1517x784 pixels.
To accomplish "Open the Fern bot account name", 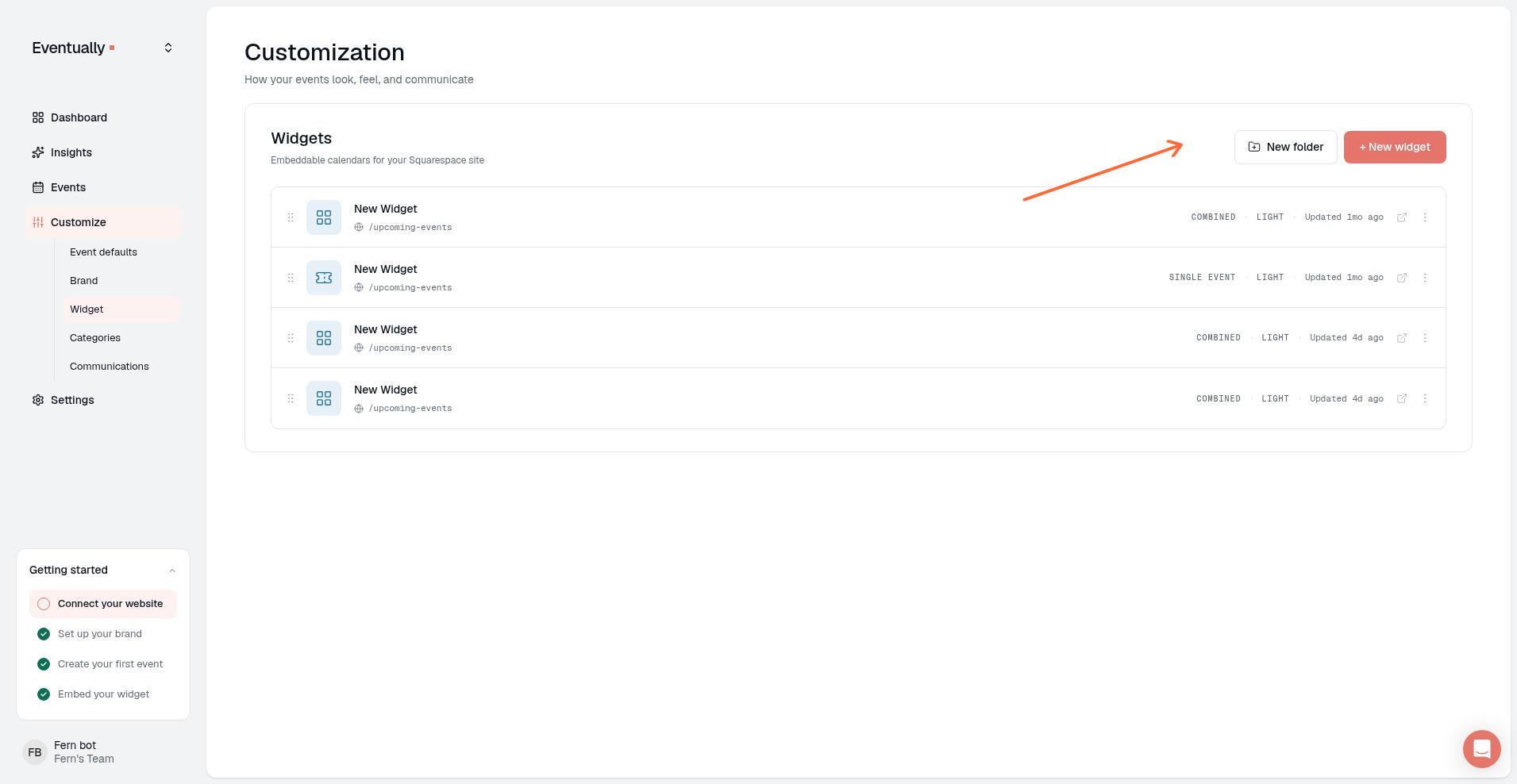I will click(75, 745).
